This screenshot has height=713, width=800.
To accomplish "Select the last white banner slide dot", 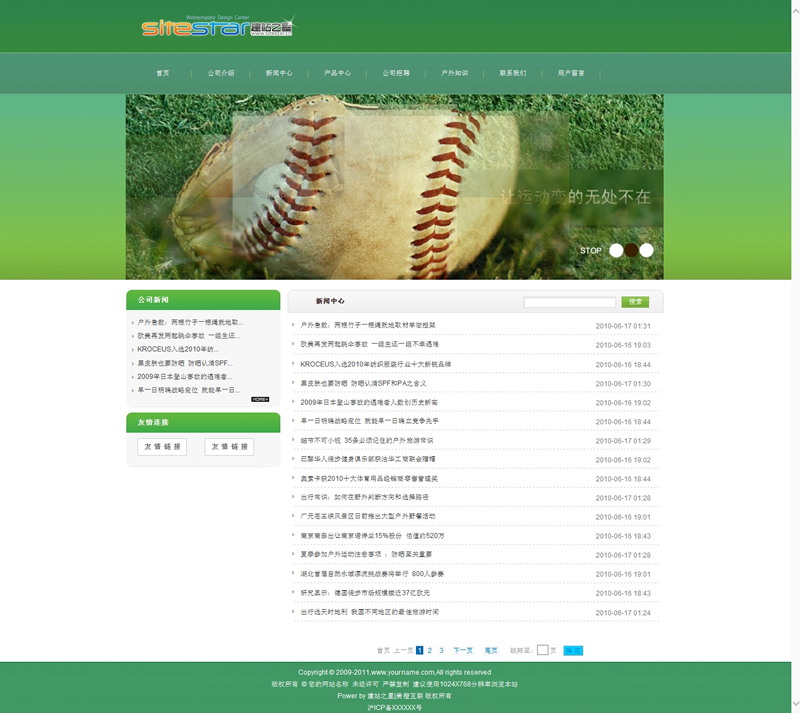I will coord(646,250).
